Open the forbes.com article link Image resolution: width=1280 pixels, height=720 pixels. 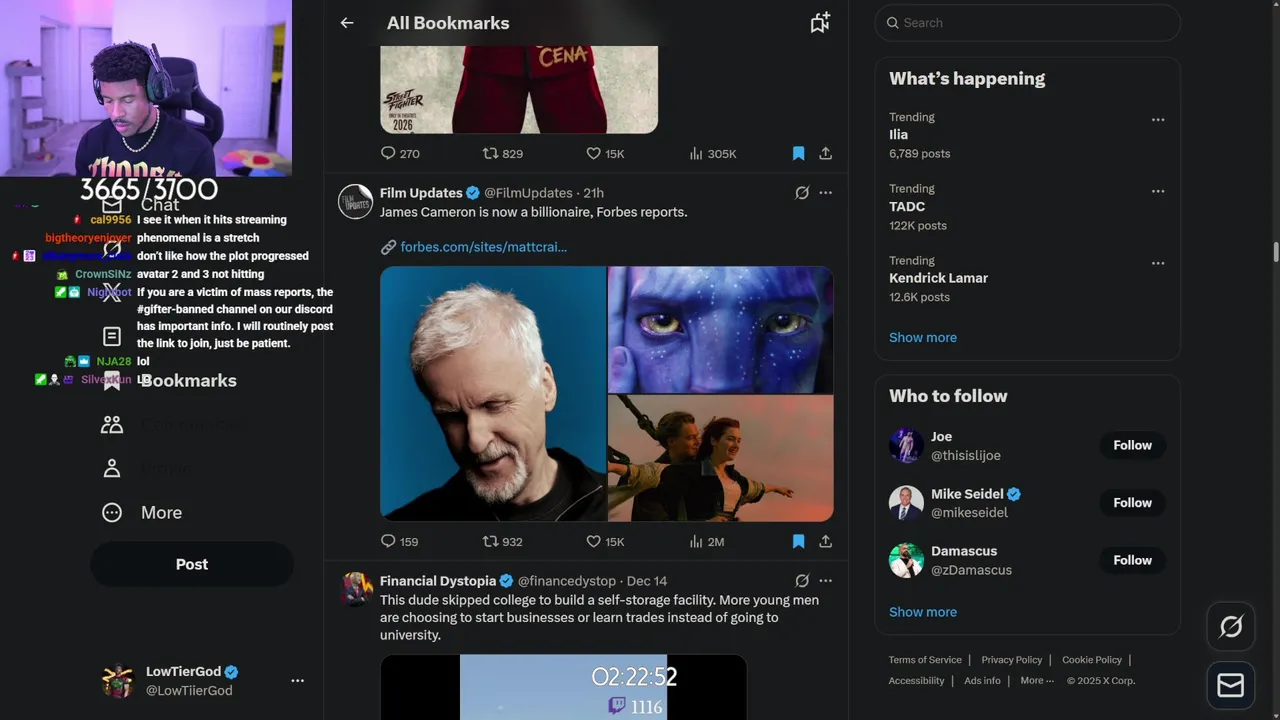click(x=483, y=247)
